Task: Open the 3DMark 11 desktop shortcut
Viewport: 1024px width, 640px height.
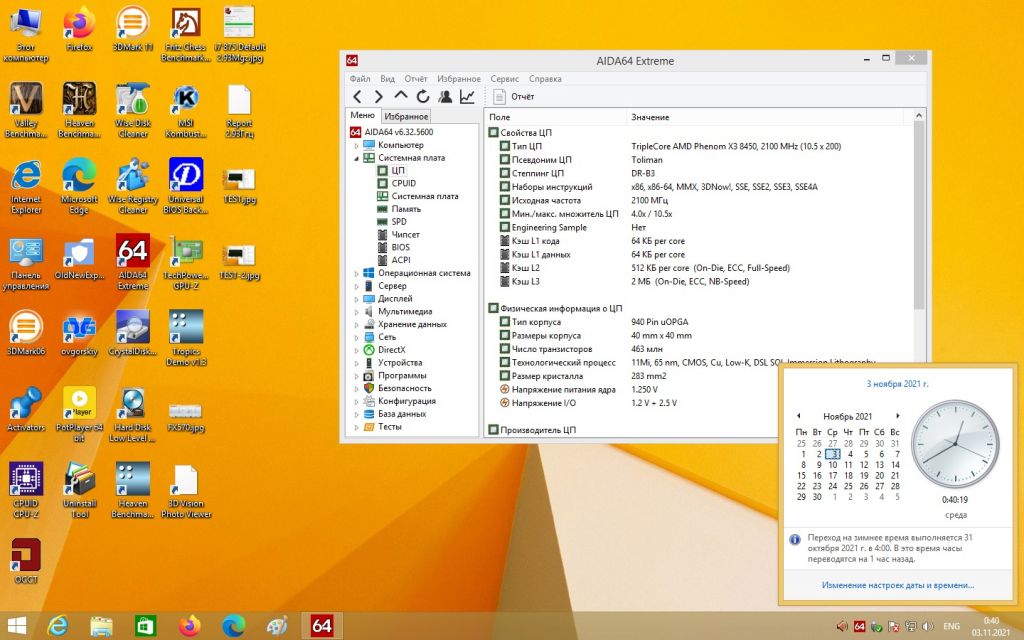Action: pos(133,29)
